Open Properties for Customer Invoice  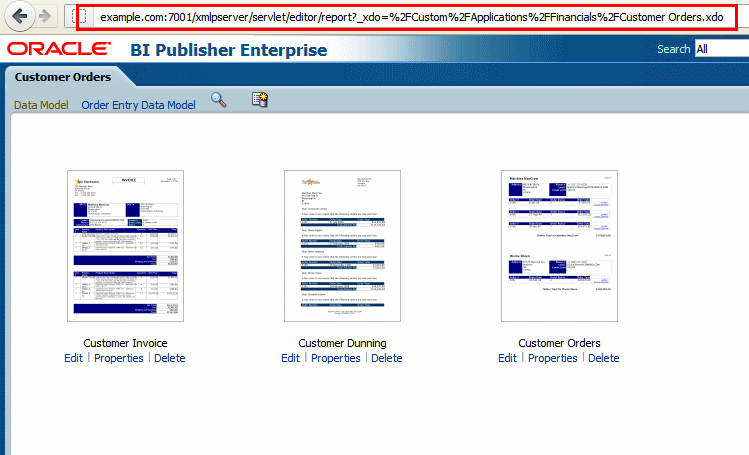(x=118, y=358)
